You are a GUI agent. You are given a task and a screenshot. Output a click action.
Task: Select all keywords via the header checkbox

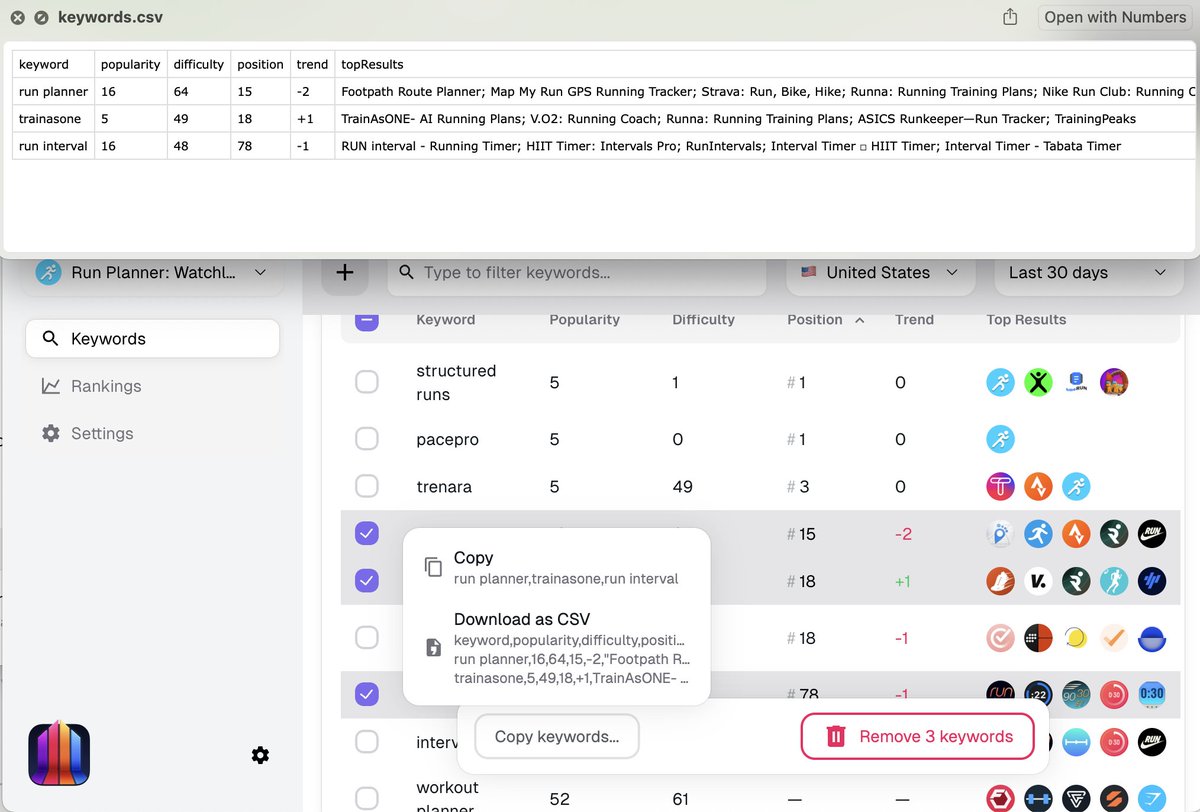click(x=366, y=319)
